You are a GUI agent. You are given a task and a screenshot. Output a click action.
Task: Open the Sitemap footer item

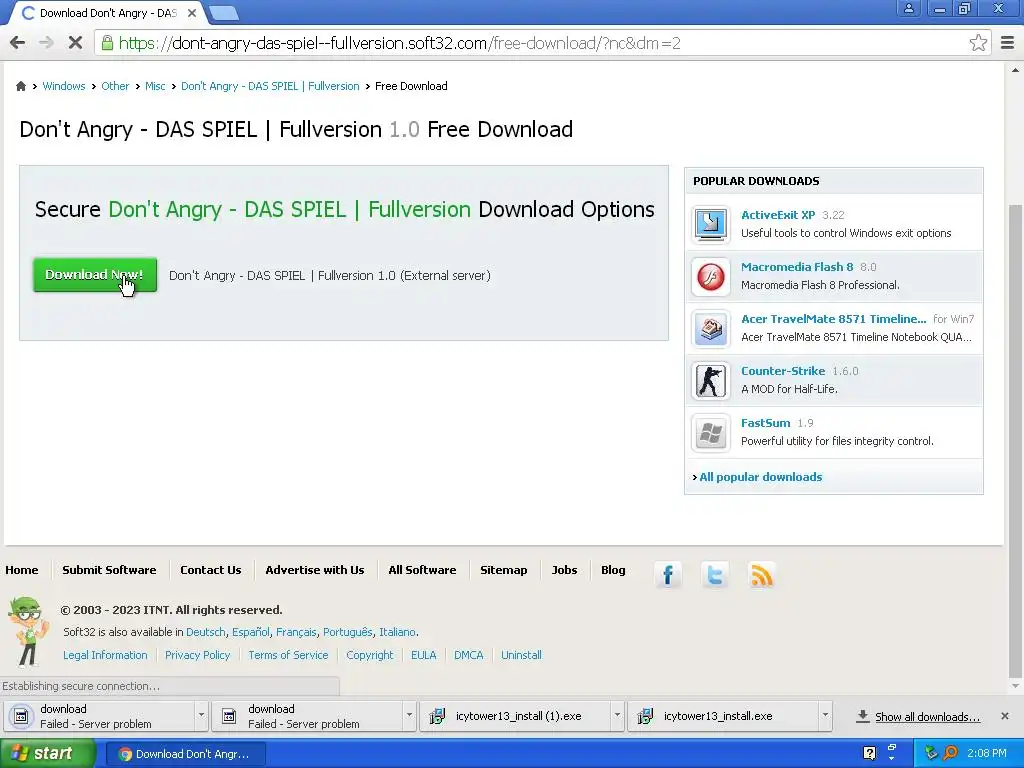(503, 569)
